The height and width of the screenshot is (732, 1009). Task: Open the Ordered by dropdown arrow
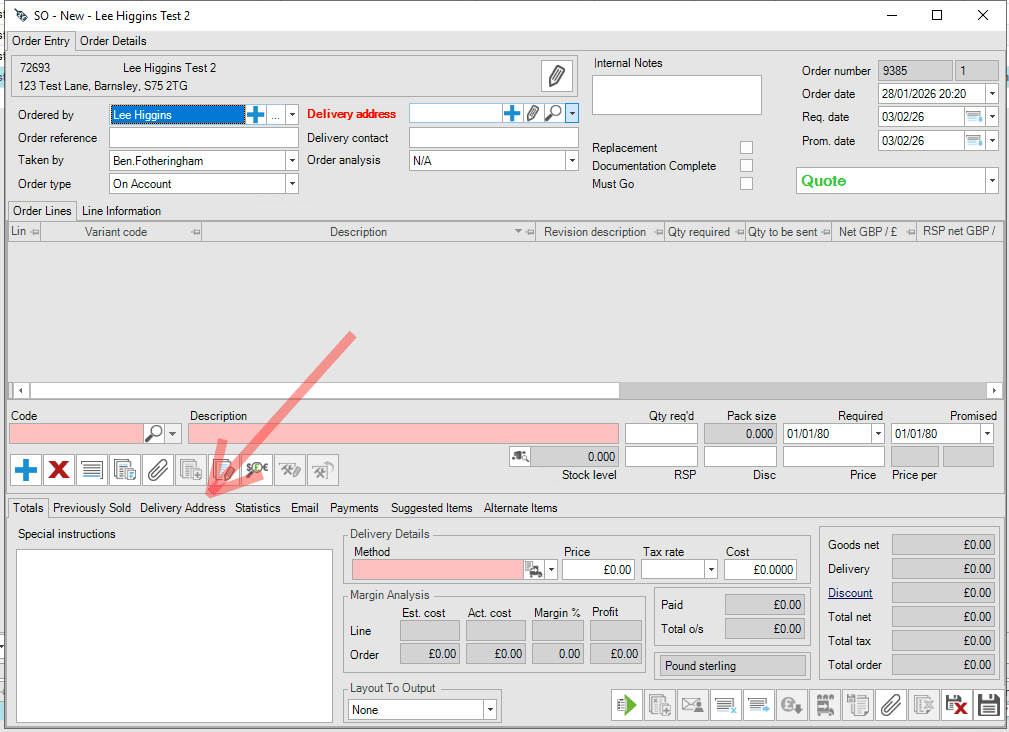point(292,114)
